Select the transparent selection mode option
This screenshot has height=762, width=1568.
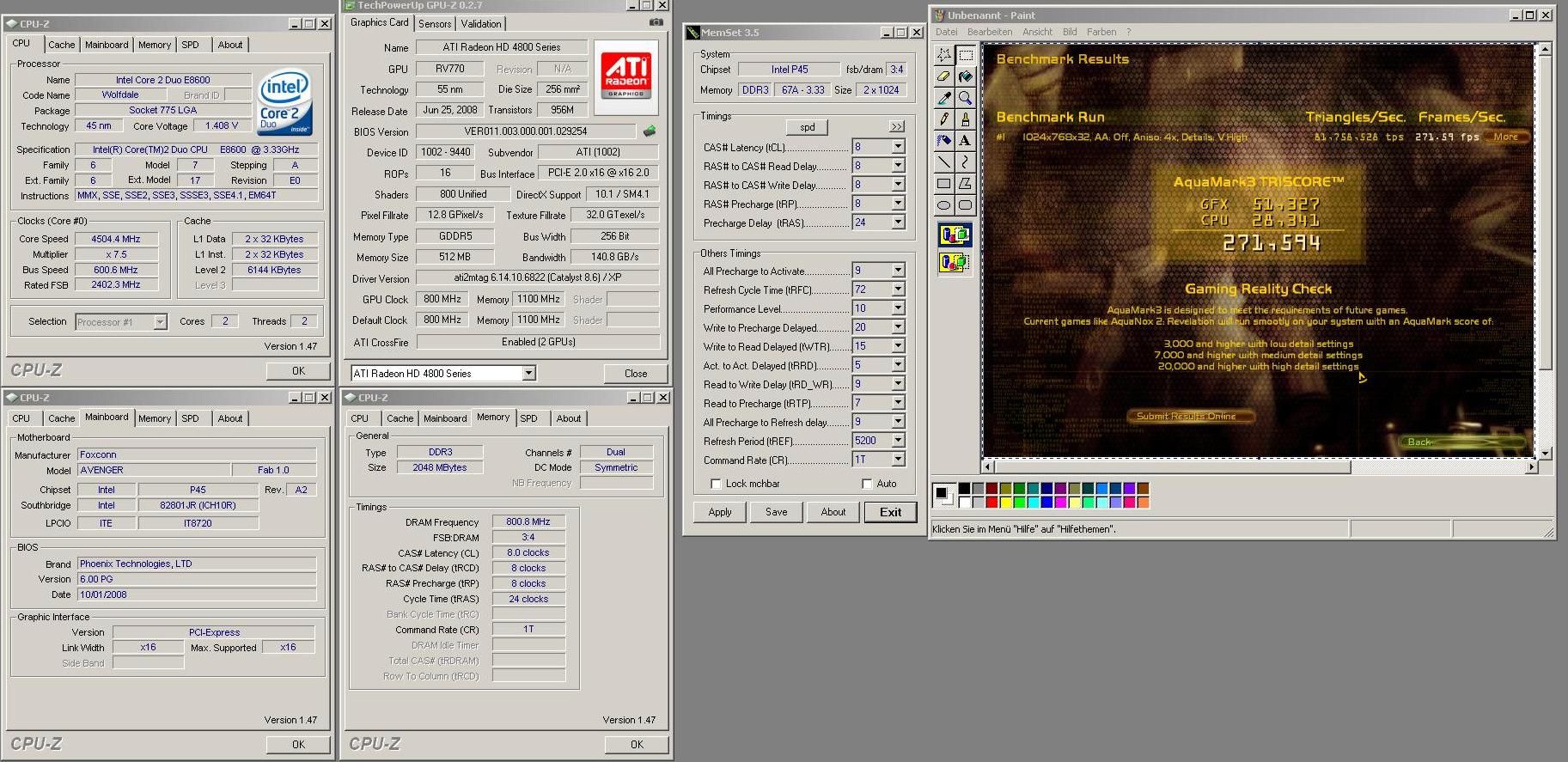[955, 262]
